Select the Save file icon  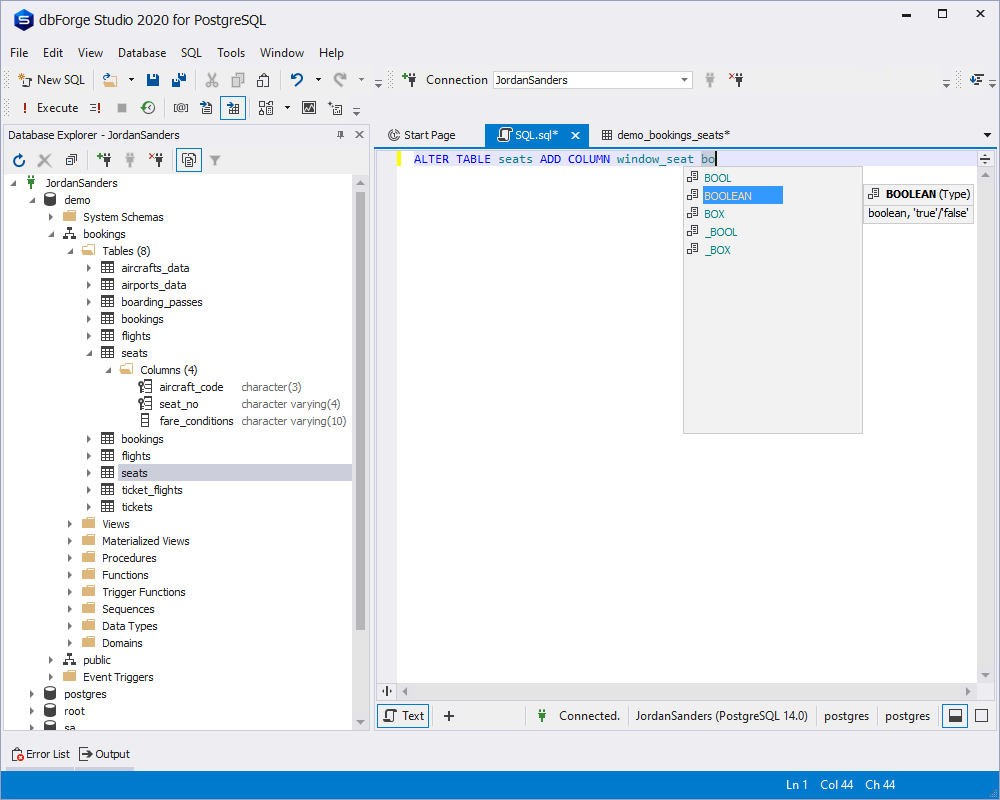point(152,79)
